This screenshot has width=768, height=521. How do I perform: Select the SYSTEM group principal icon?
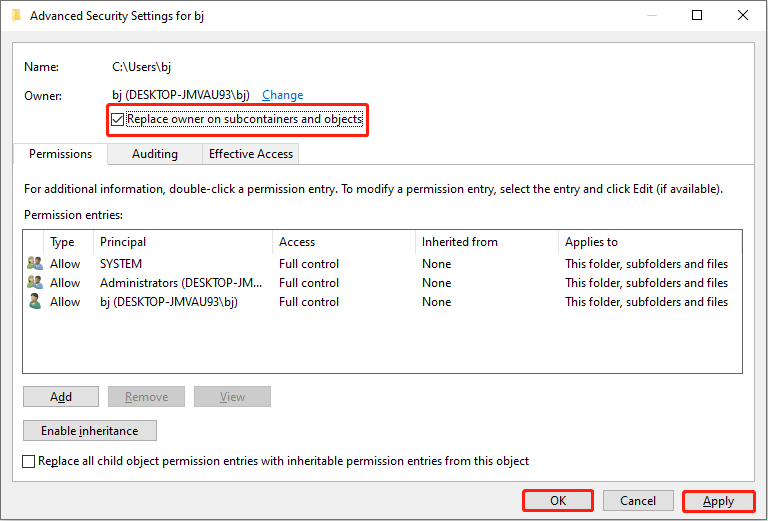pos(35,264)
